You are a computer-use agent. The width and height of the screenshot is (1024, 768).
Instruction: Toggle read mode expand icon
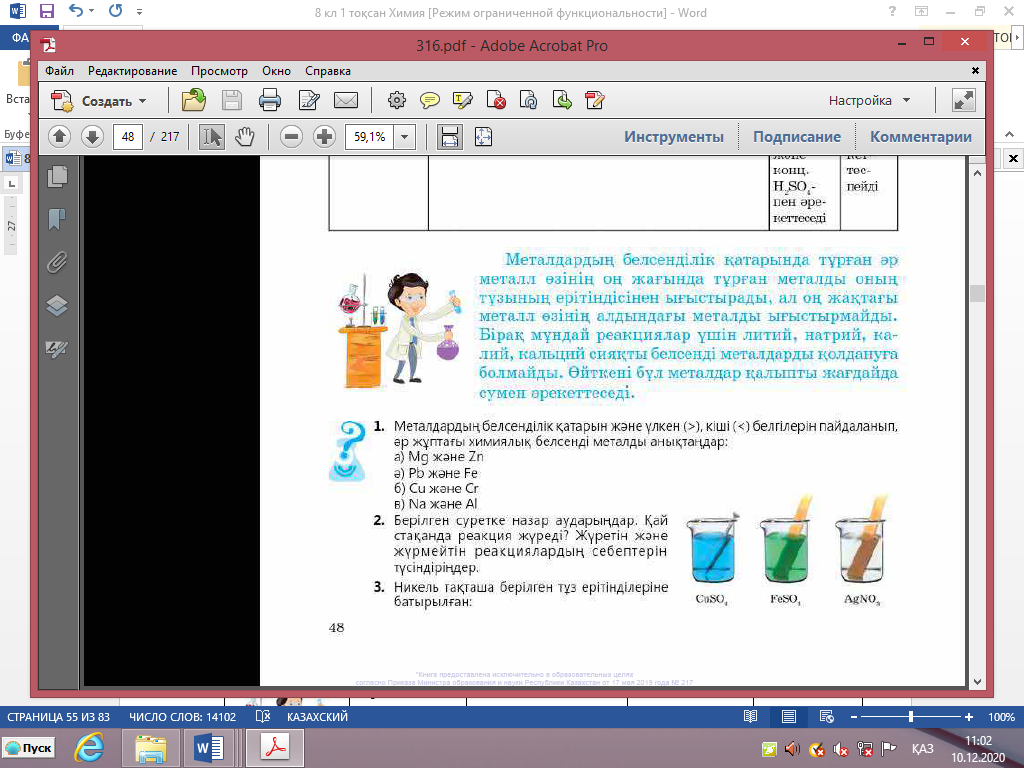coord(964,101)
